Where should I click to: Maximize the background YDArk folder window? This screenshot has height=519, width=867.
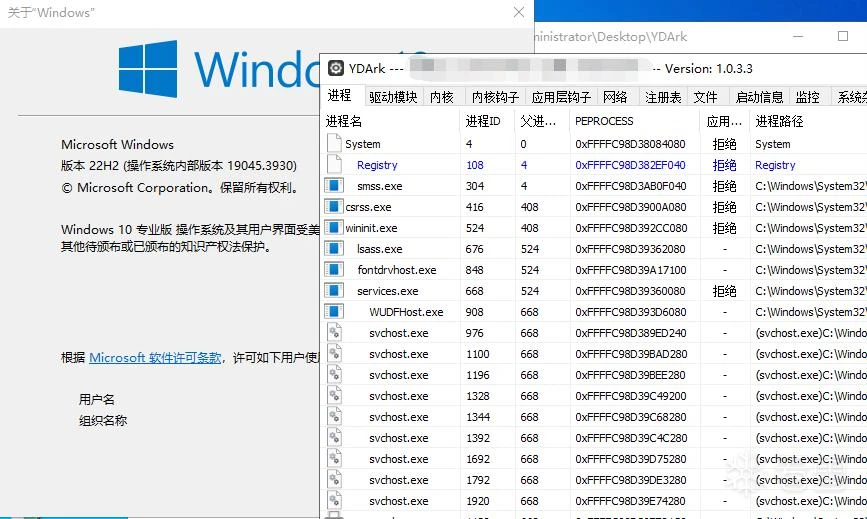[x=843, y=36]
